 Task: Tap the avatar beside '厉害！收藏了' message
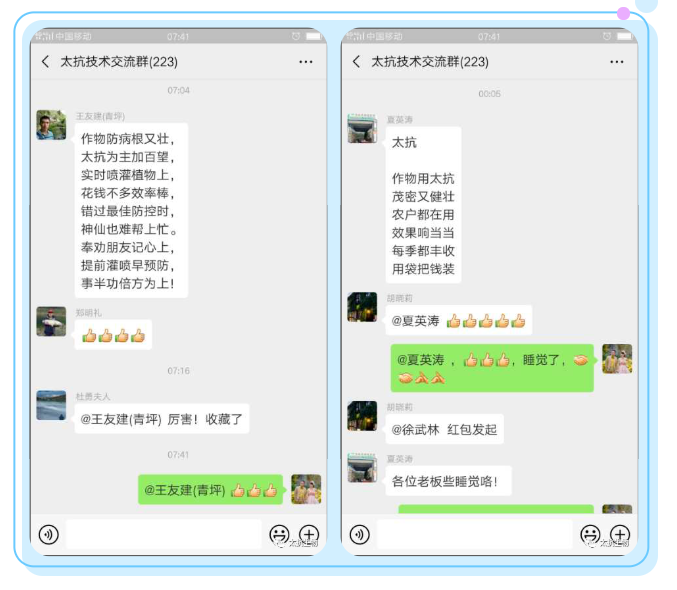pyautogui.click(x=51, y=405)
